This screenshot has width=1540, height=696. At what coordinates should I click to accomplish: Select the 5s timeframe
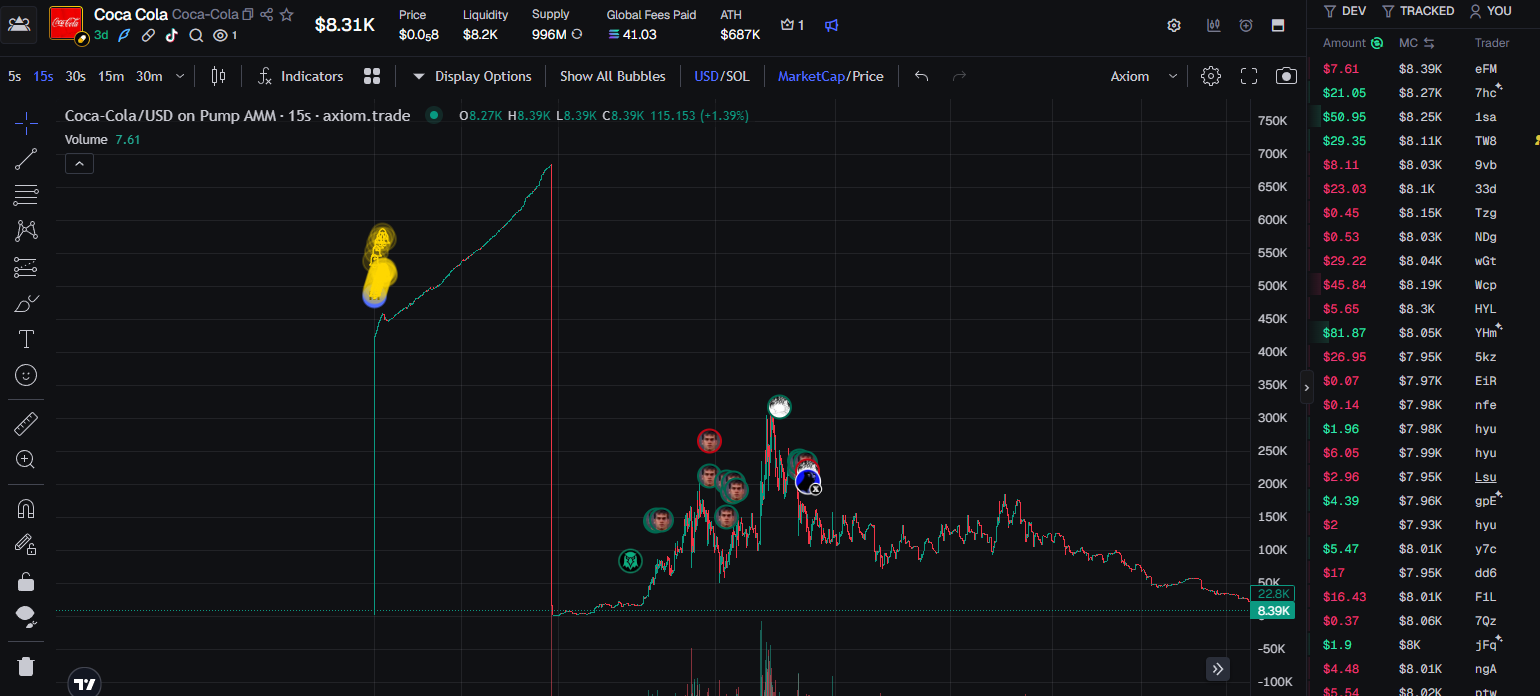point(14,76)
